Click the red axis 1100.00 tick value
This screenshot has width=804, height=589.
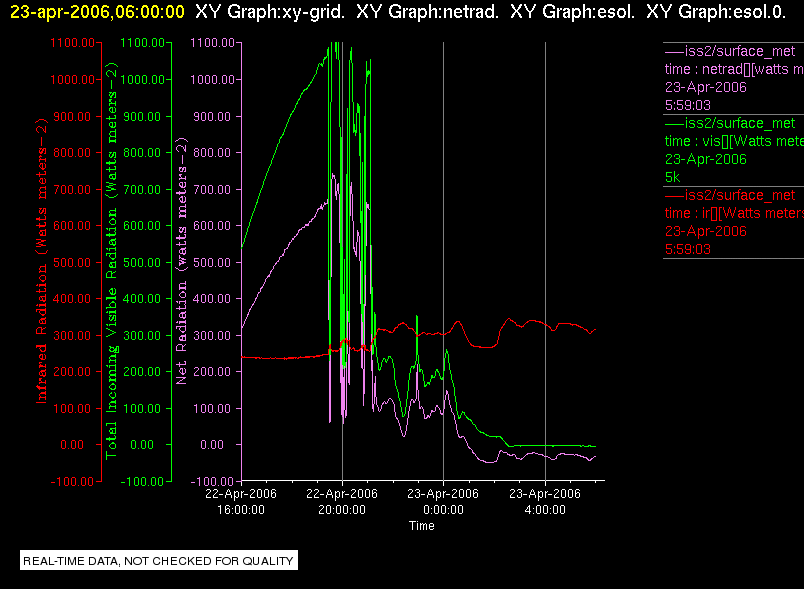72,43
